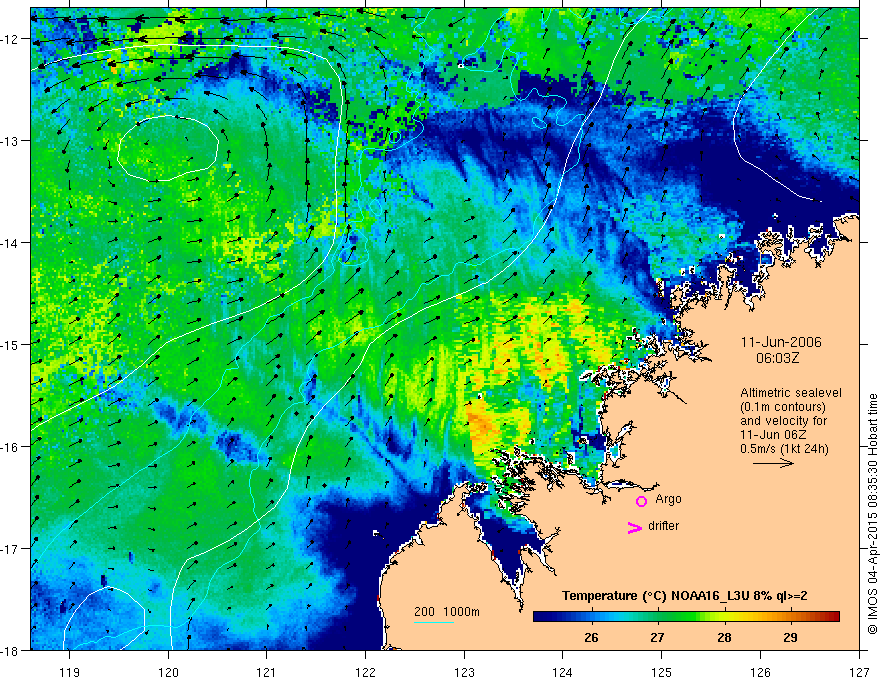Click the latitude axis label '-14'

click(10, 243)
